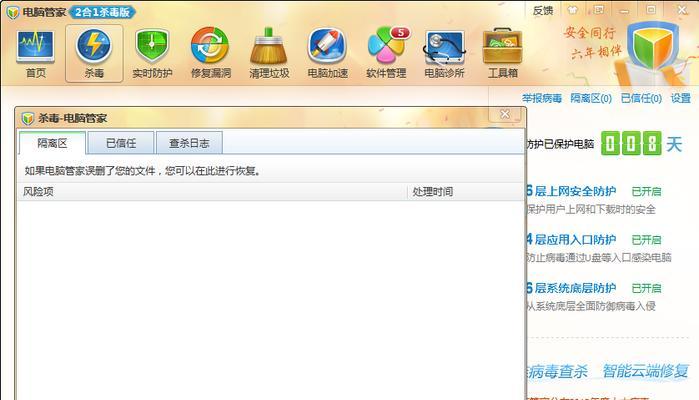Toggle 已开启 status for 系统底层防护
The image size is (699, 400).
coord(646,289)
